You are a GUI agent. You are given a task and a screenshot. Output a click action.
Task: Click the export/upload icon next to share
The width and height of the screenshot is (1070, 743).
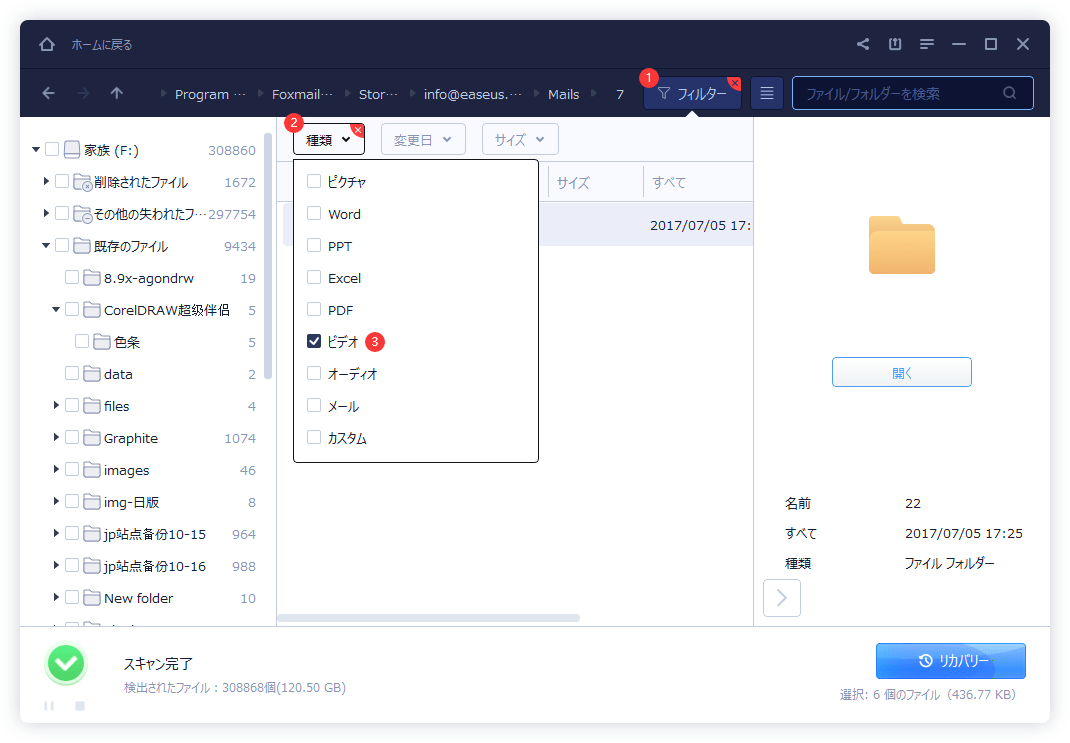[895, 44]
